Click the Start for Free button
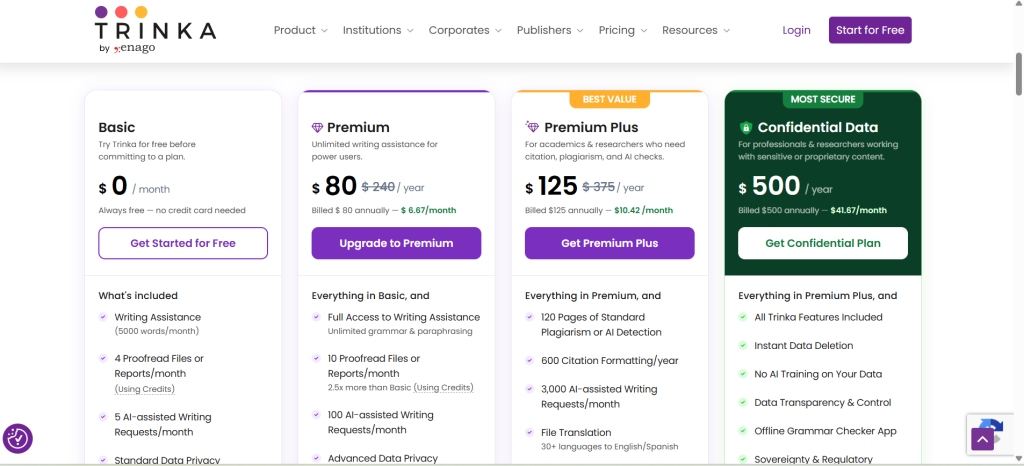 [870, 30]
